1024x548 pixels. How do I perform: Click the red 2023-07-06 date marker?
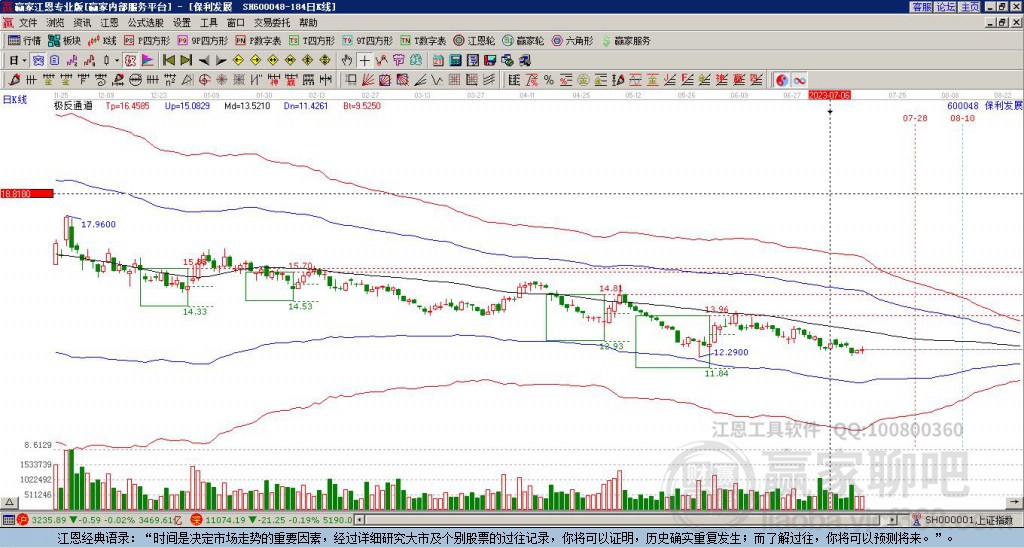(829, 95)
